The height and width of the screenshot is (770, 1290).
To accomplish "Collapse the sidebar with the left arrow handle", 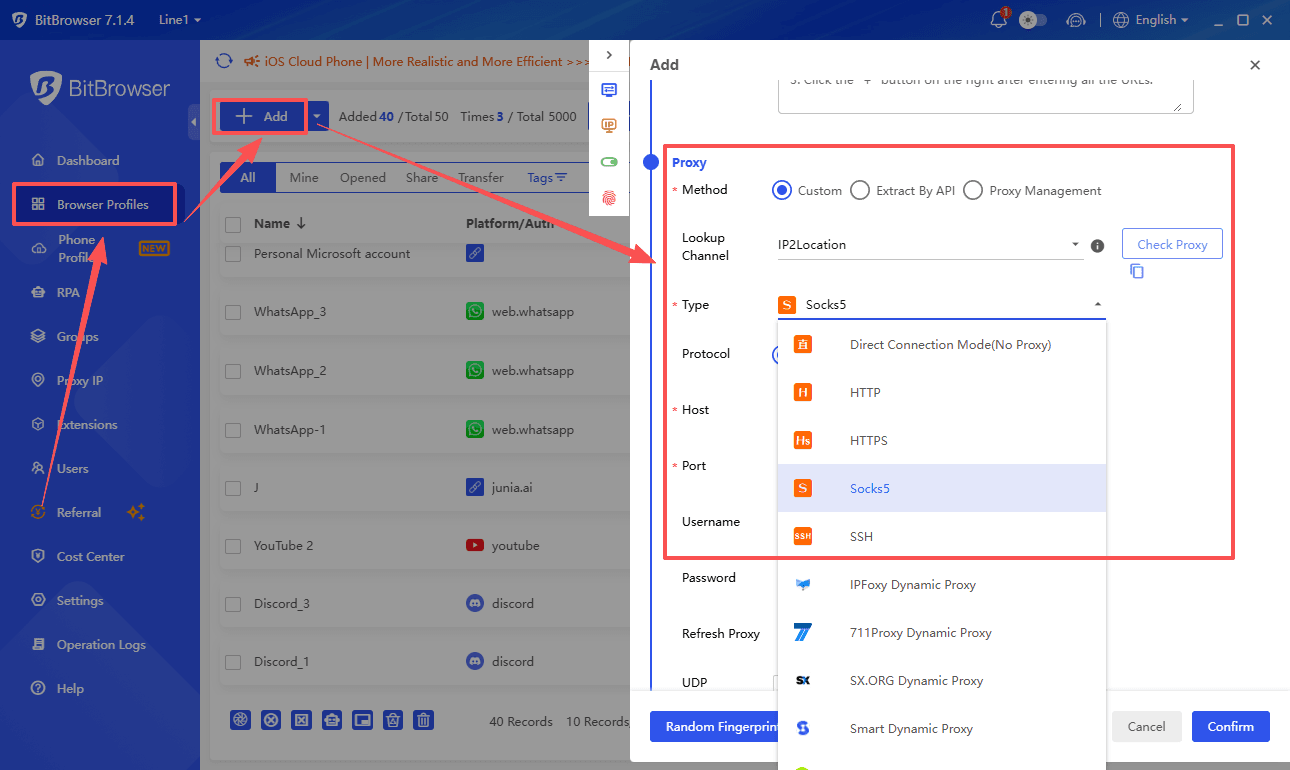I will pos(193,121).
